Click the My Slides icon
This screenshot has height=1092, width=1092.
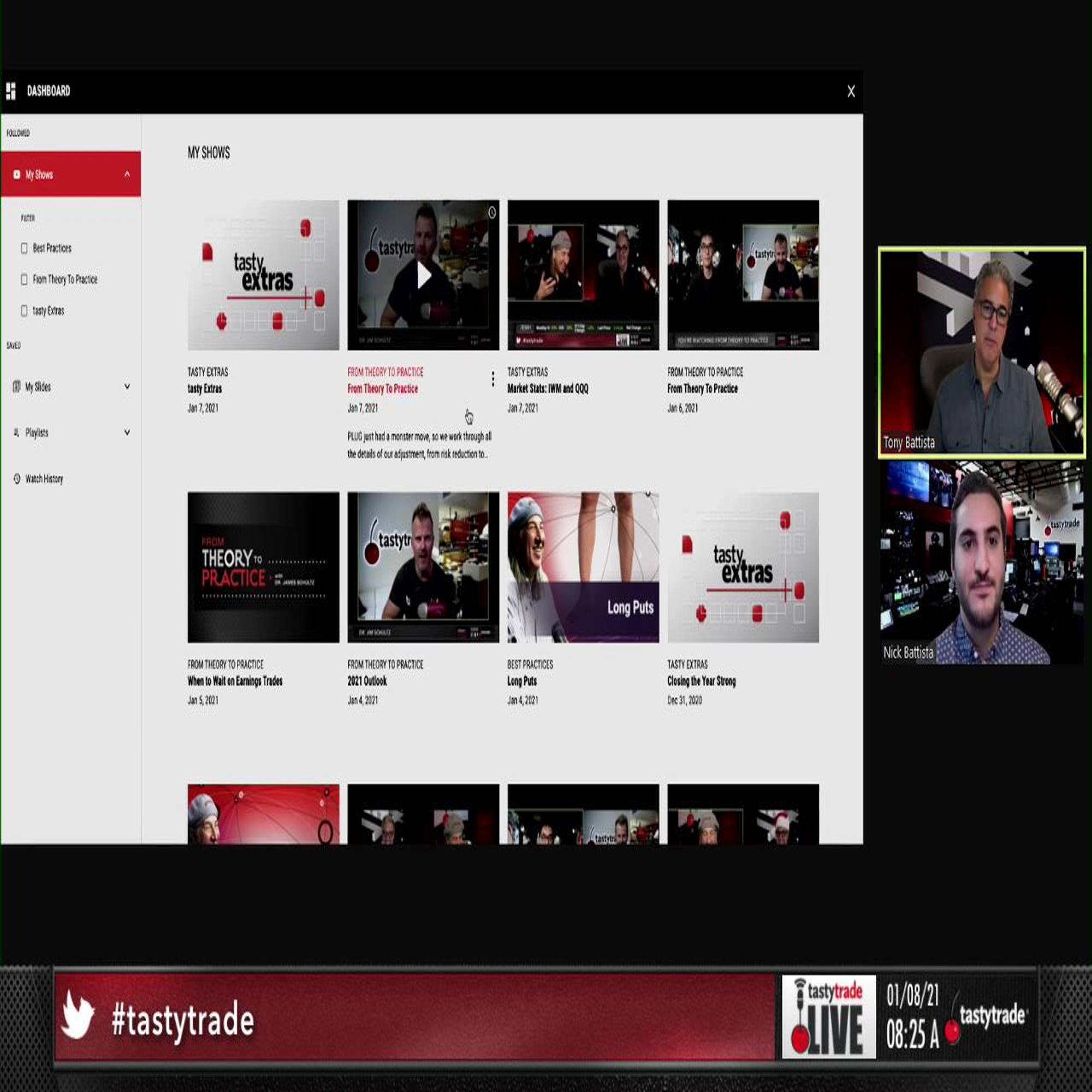tap(17, 387)
